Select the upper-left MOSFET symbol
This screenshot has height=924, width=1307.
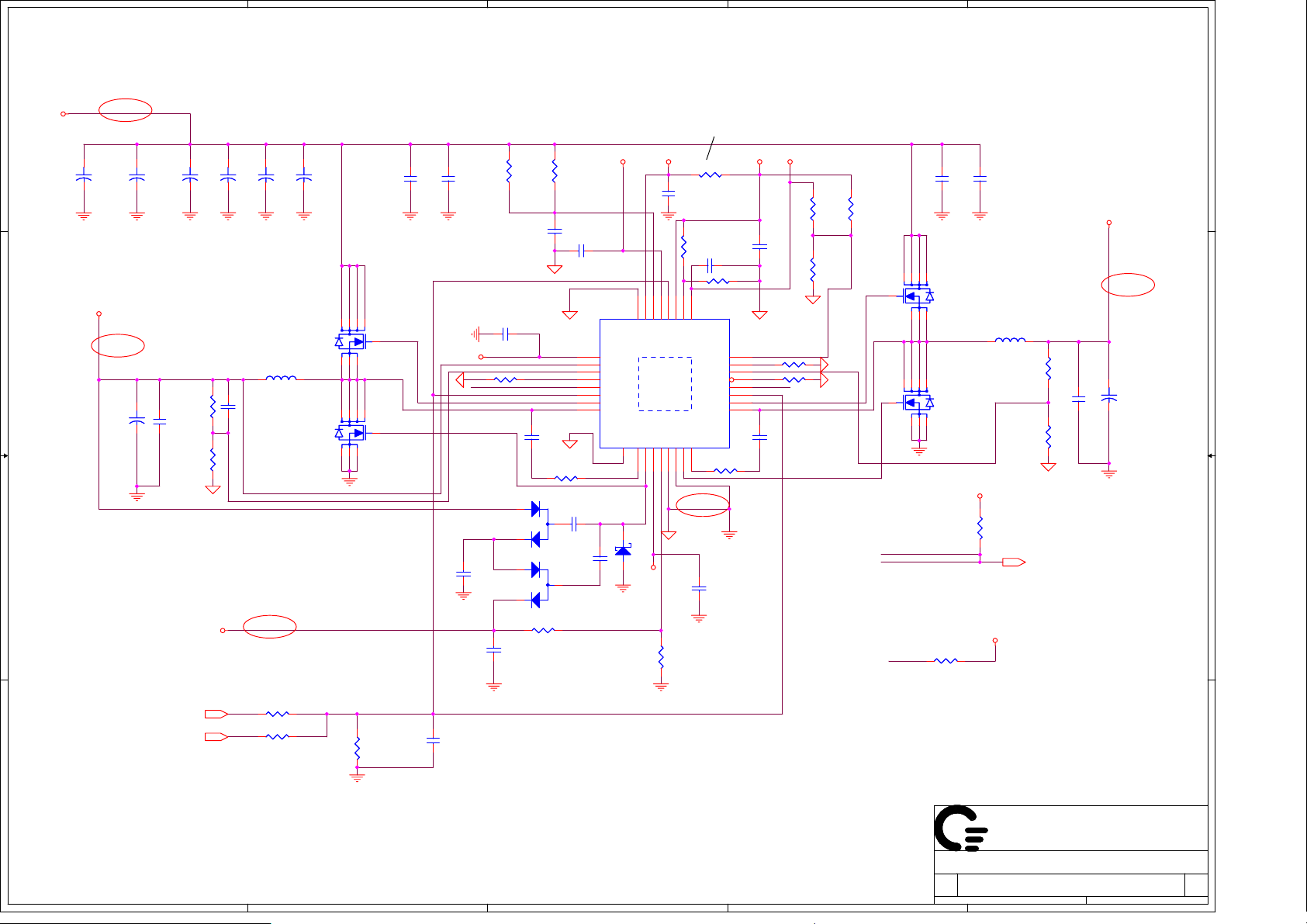(x=350, y=341)
